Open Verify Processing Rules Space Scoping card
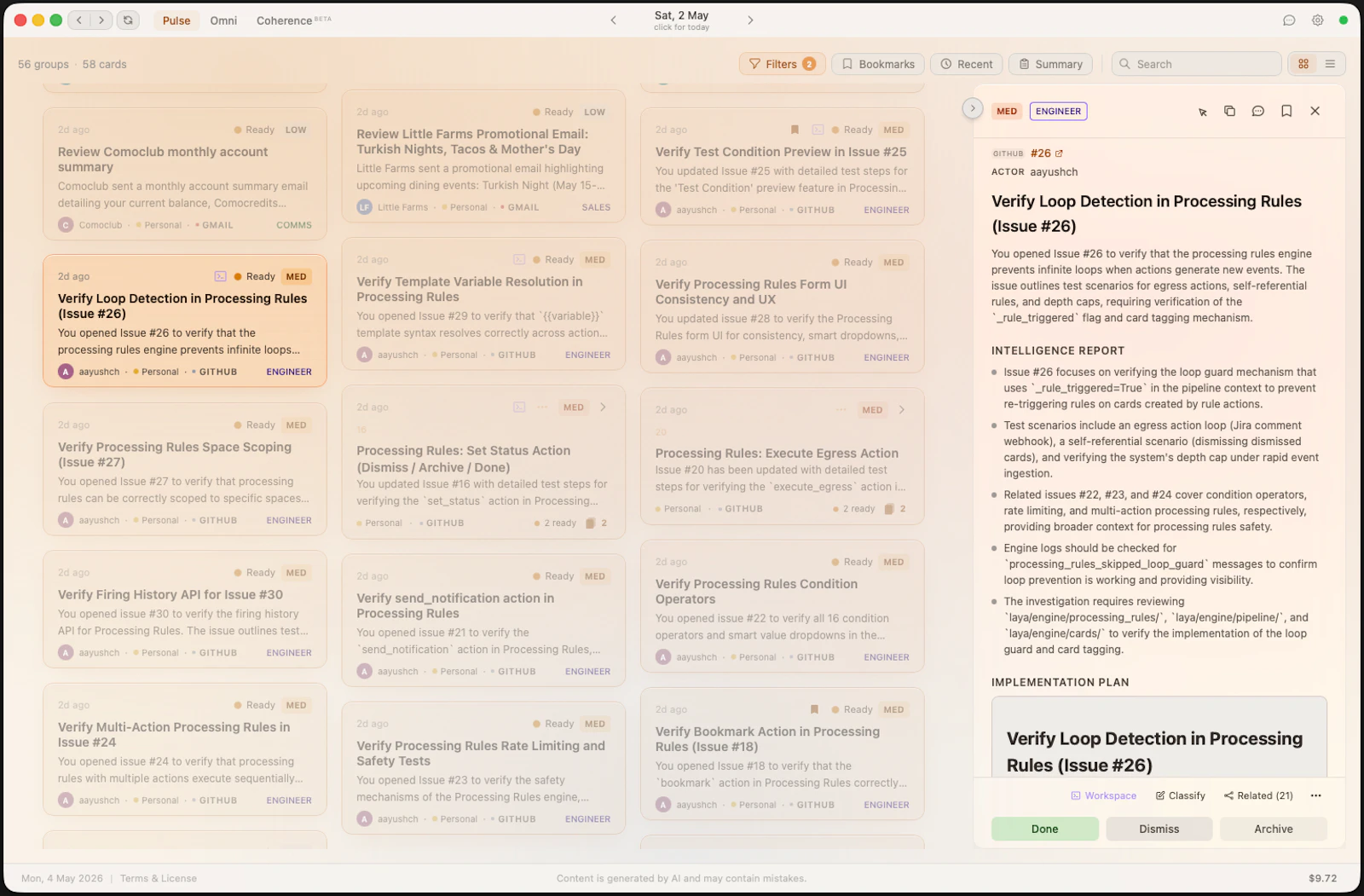The image size is (1364, 896). [x=184, y=469]
